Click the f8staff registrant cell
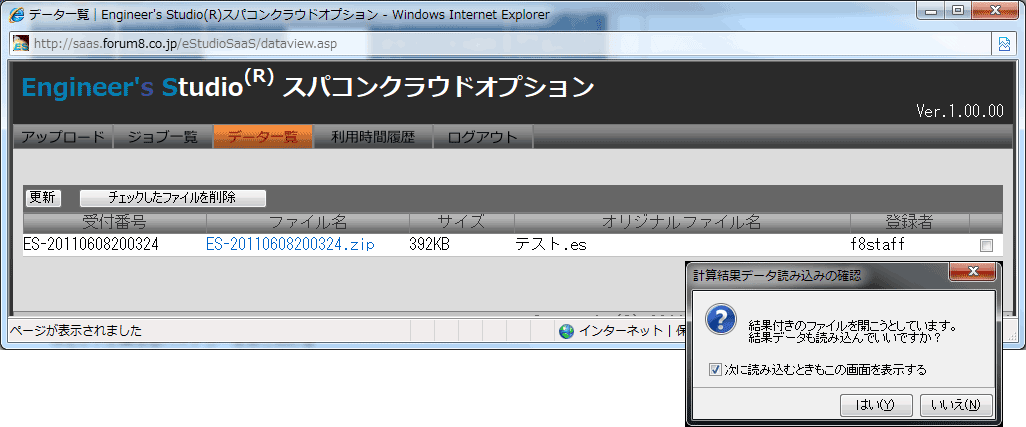 click(x=877, y=245)
